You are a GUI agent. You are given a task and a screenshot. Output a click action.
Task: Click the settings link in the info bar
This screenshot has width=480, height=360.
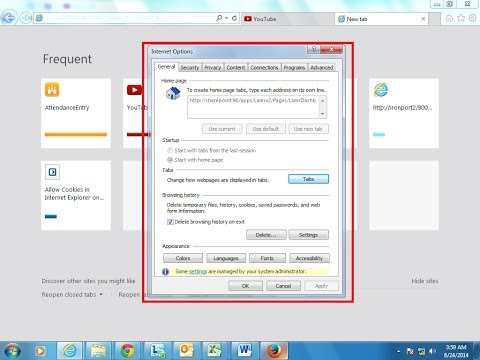(x=198, y=271)
